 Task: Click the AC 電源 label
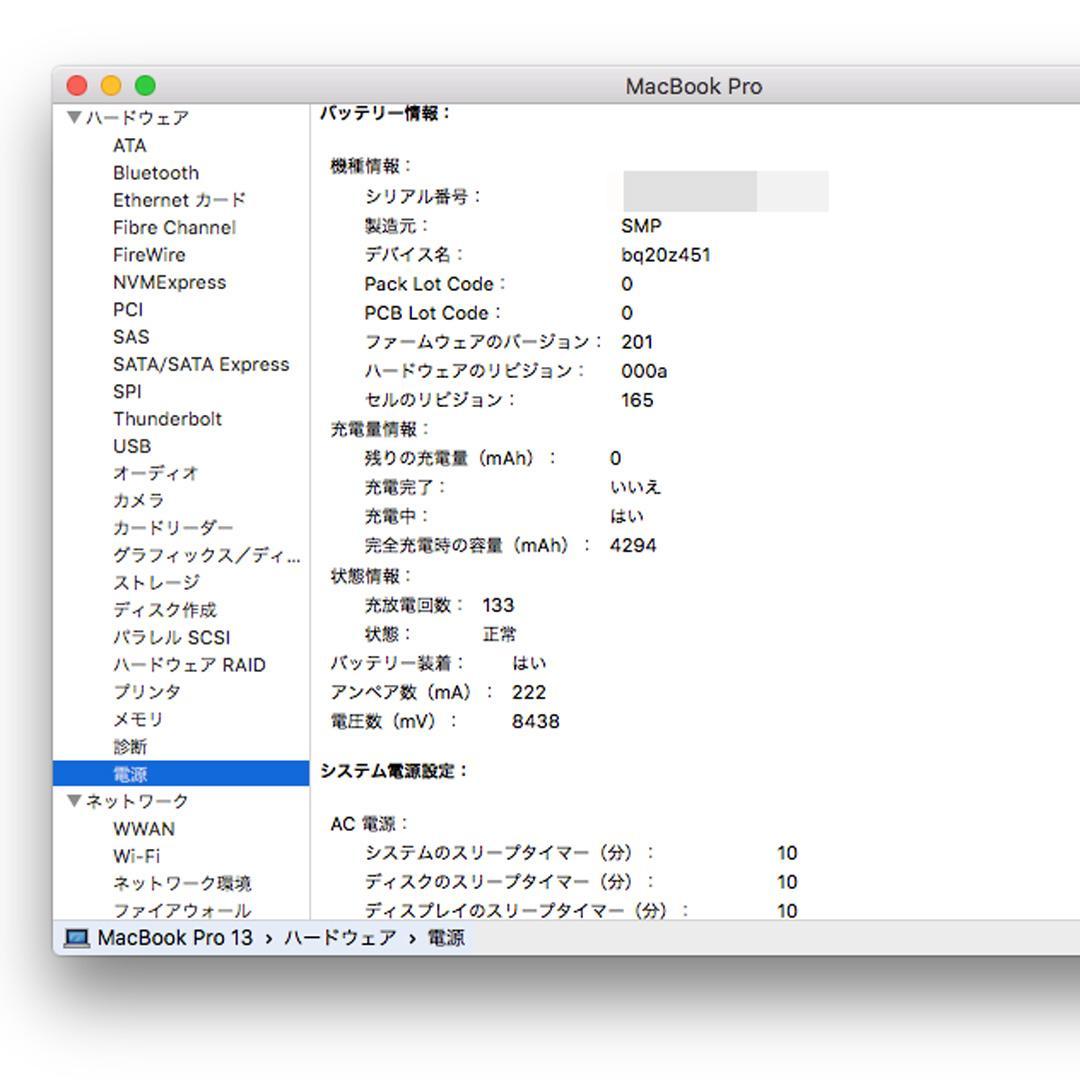tap(369, 824)
